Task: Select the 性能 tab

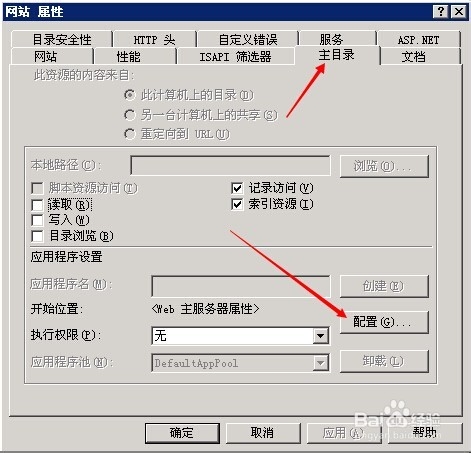Action: coord(128,56)
